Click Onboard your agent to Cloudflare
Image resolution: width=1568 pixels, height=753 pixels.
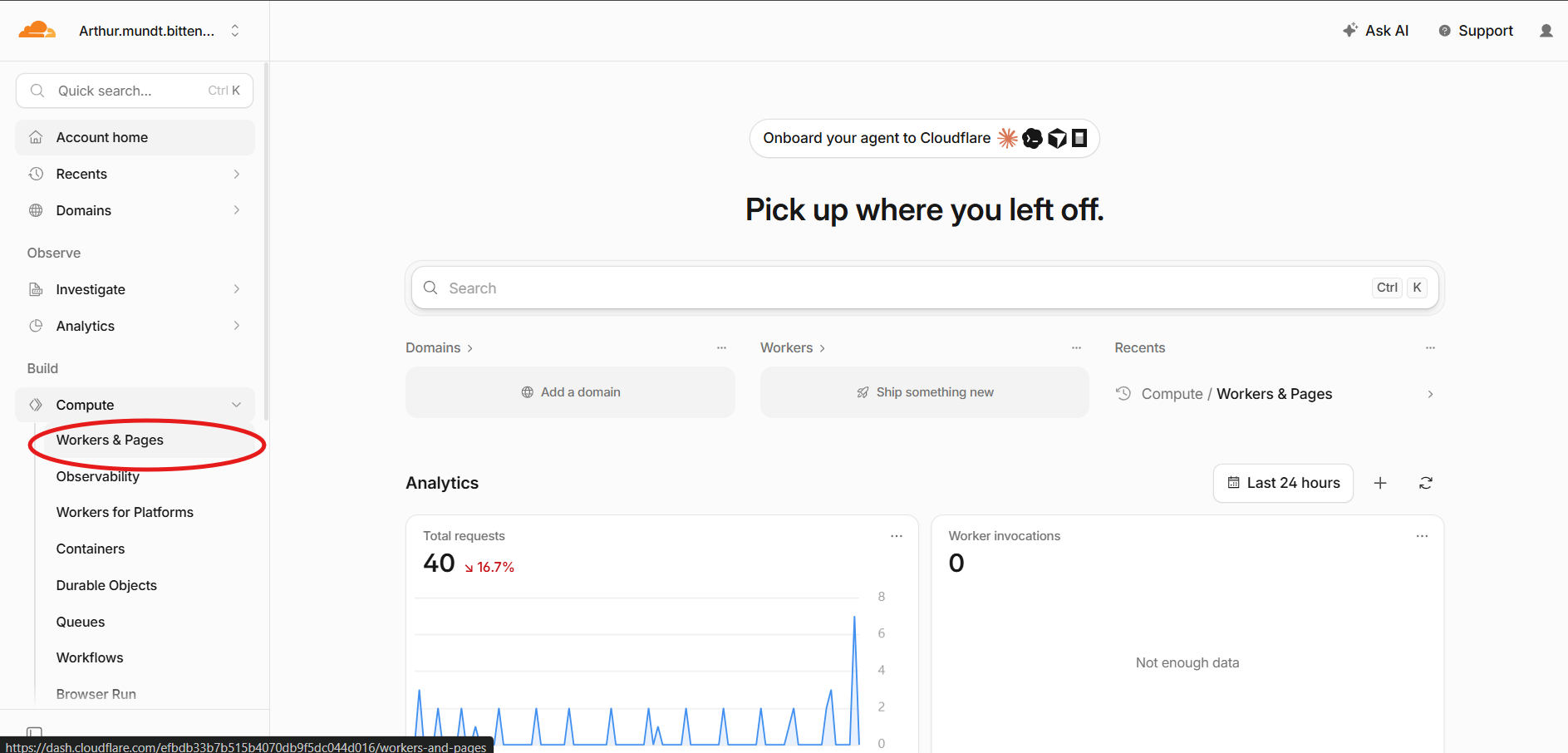[x=924, y=138]
